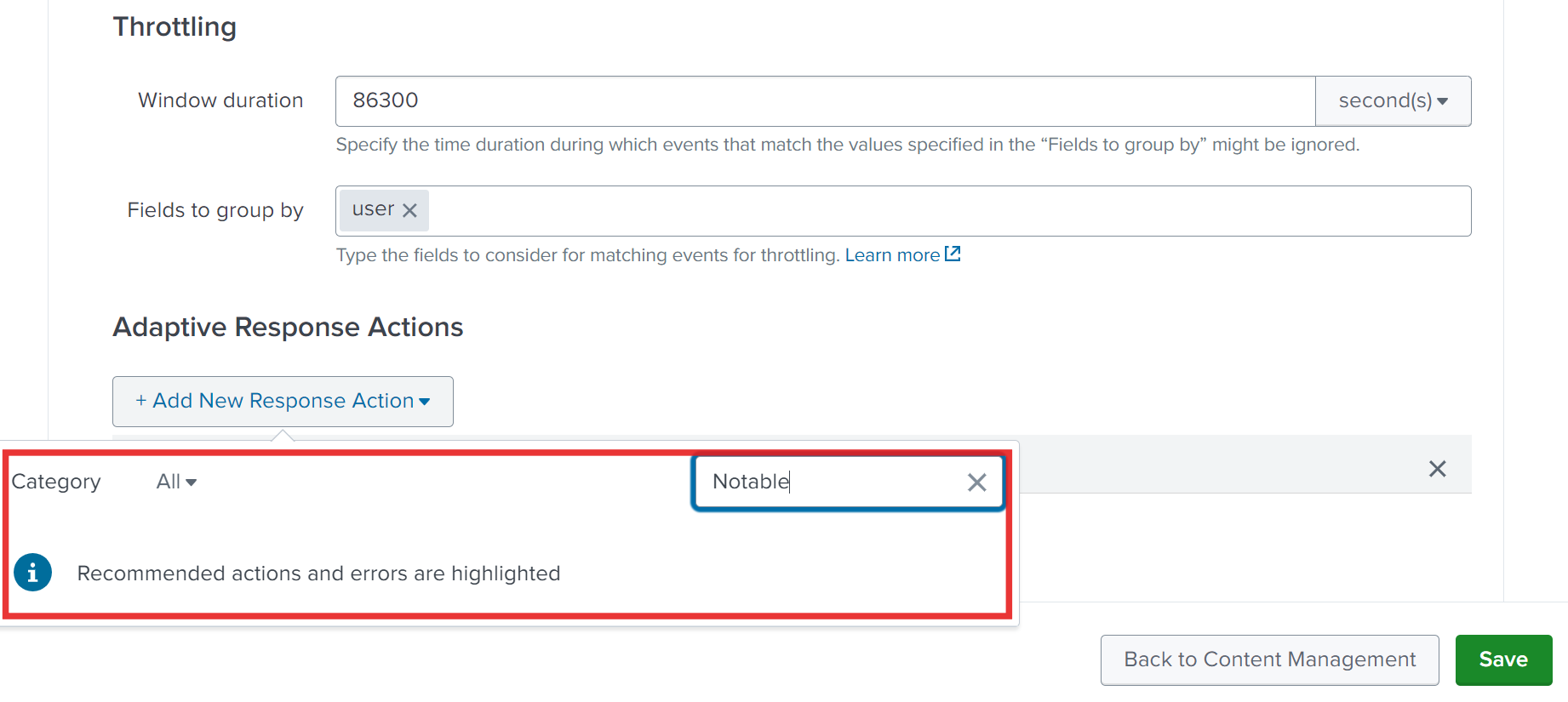The height and width of the screenshot is (702, 1568).
Task: Clear the Notable search text
Action: click(x=976, y=482)
